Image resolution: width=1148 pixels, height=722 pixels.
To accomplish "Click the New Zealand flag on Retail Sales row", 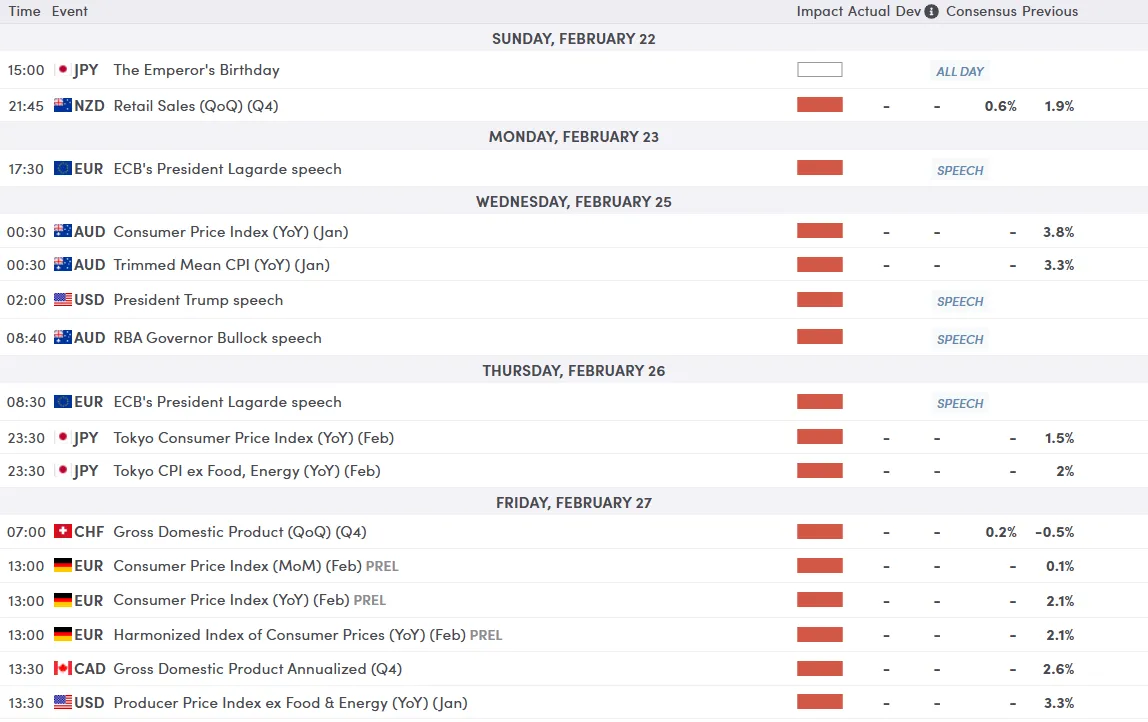I will click(63, 106).
